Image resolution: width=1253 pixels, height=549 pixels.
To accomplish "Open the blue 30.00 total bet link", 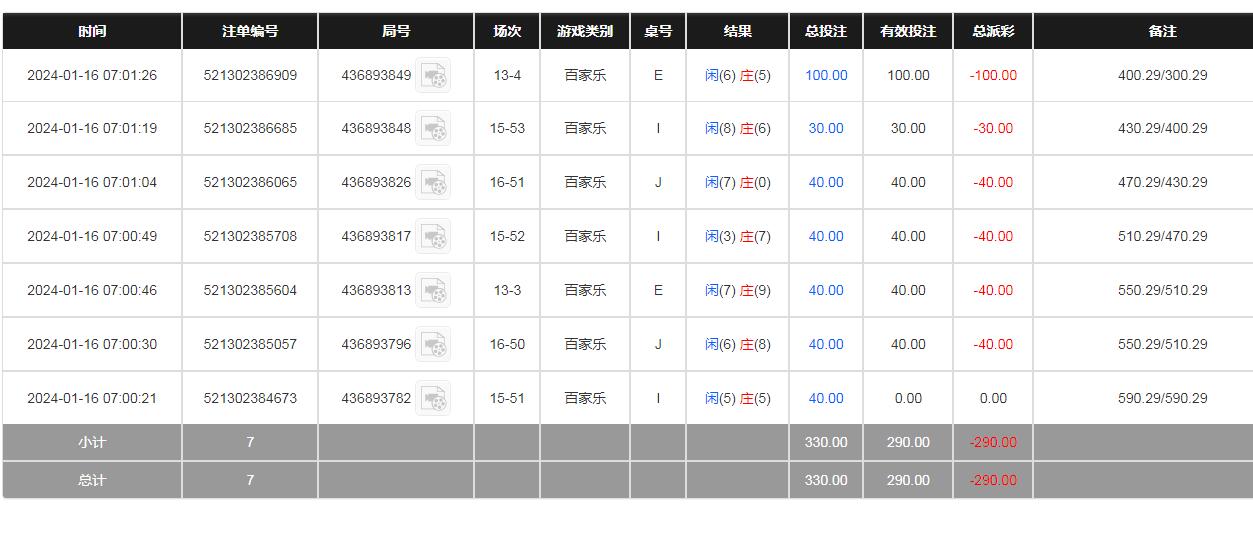I will (x=826, y=129).
